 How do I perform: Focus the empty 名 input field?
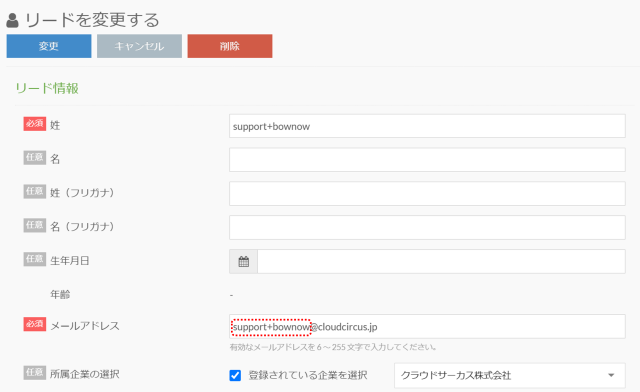427,160
